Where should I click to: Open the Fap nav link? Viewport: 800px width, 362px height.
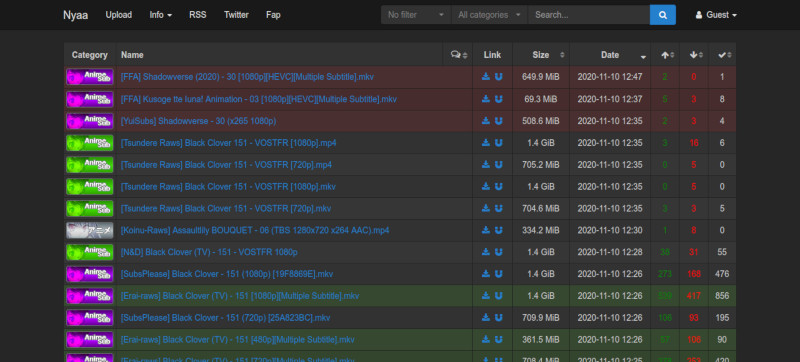tap(273, 15)
